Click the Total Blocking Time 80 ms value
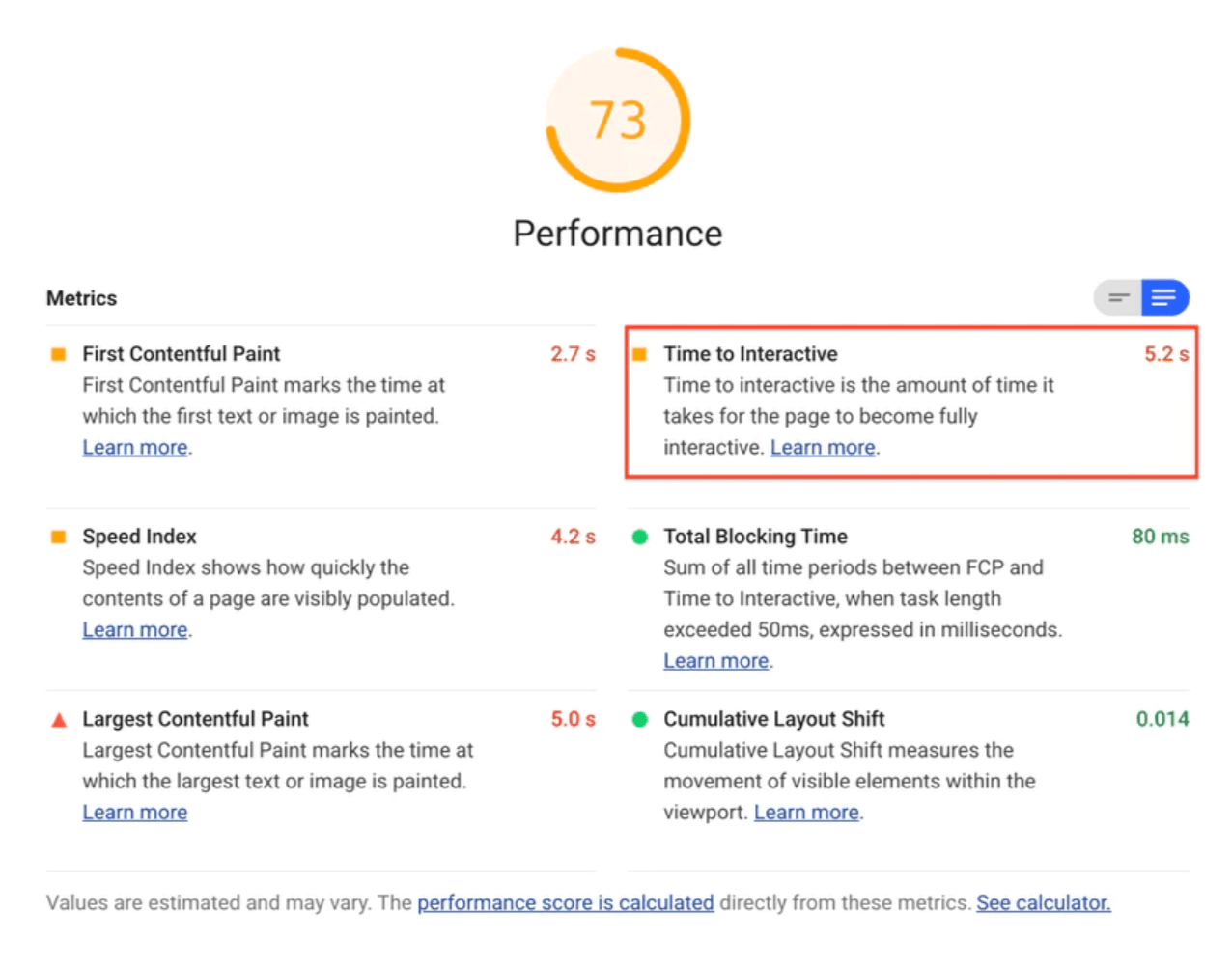This screenshot has height=967, width=1232. (x=1161, y=537)
